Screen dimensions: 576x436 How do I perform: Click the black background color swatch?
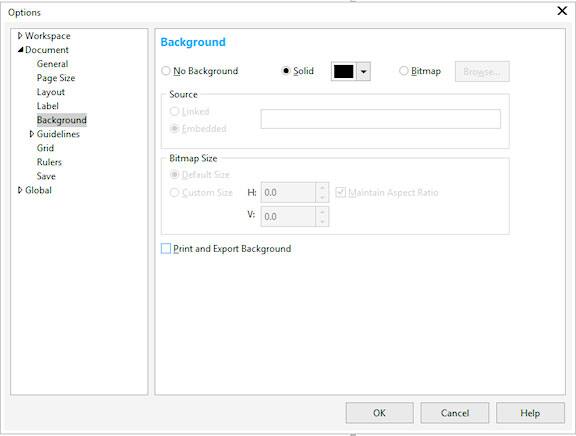click(343, 71)
